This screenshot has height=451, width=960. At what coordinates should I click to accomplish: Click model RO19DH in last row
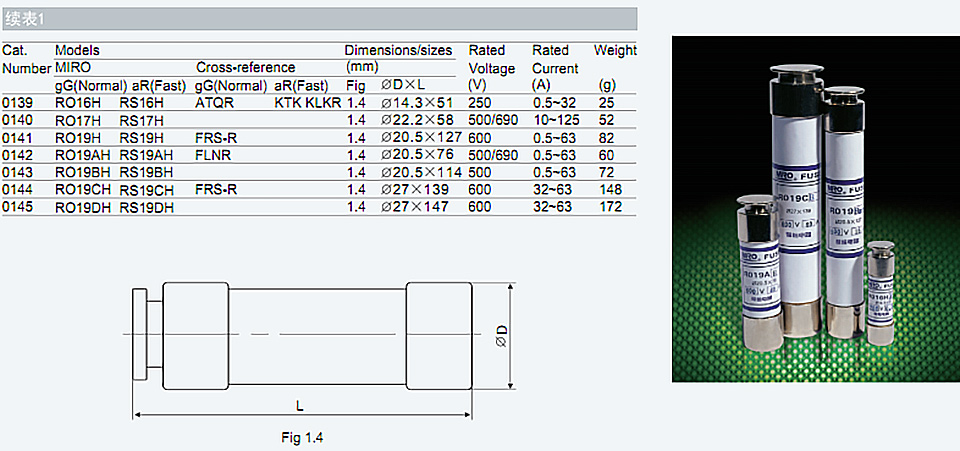tap(83, 207)
